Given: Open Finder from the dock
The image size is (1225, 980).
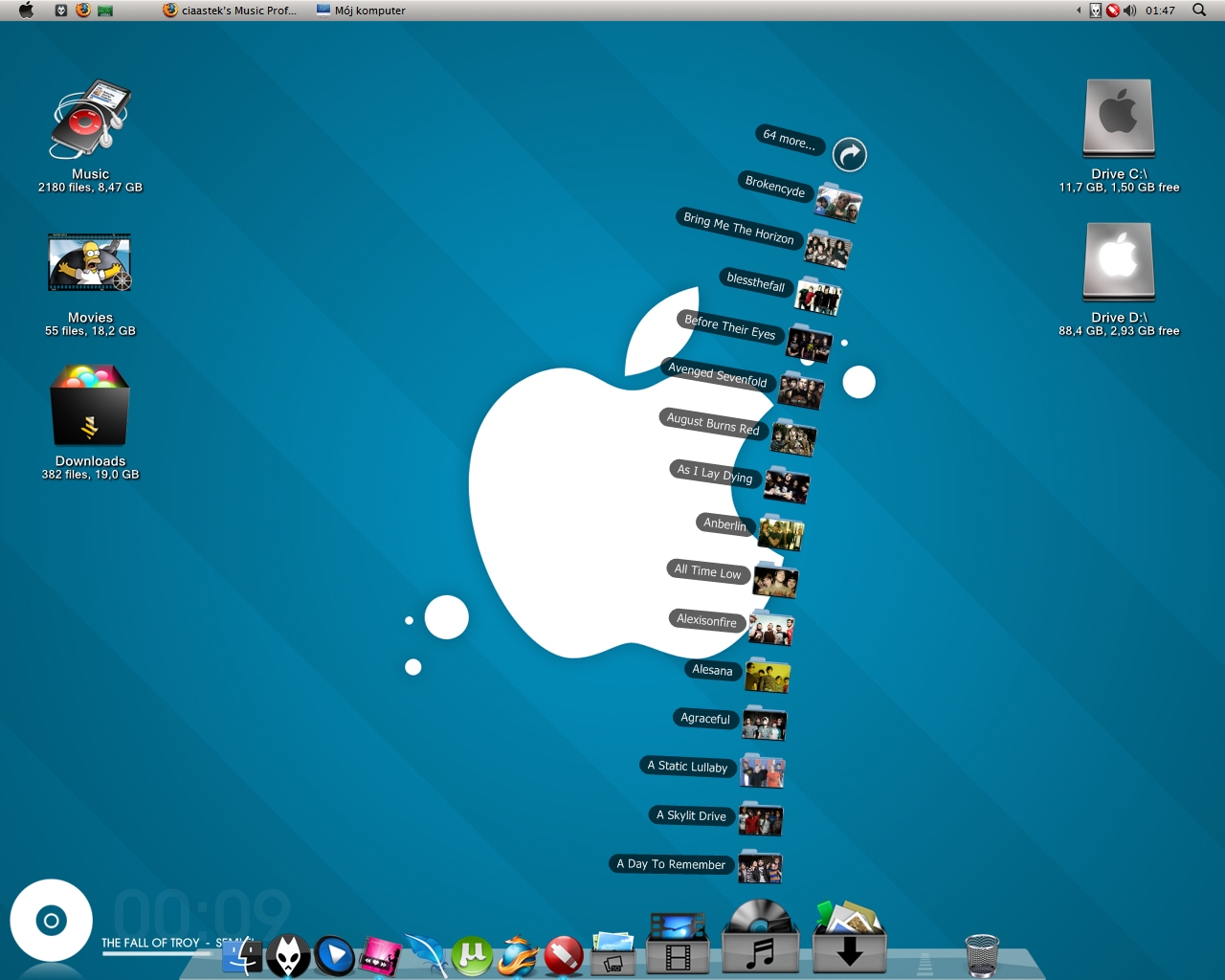Looking at the screenshot, I should coord(241,955).
